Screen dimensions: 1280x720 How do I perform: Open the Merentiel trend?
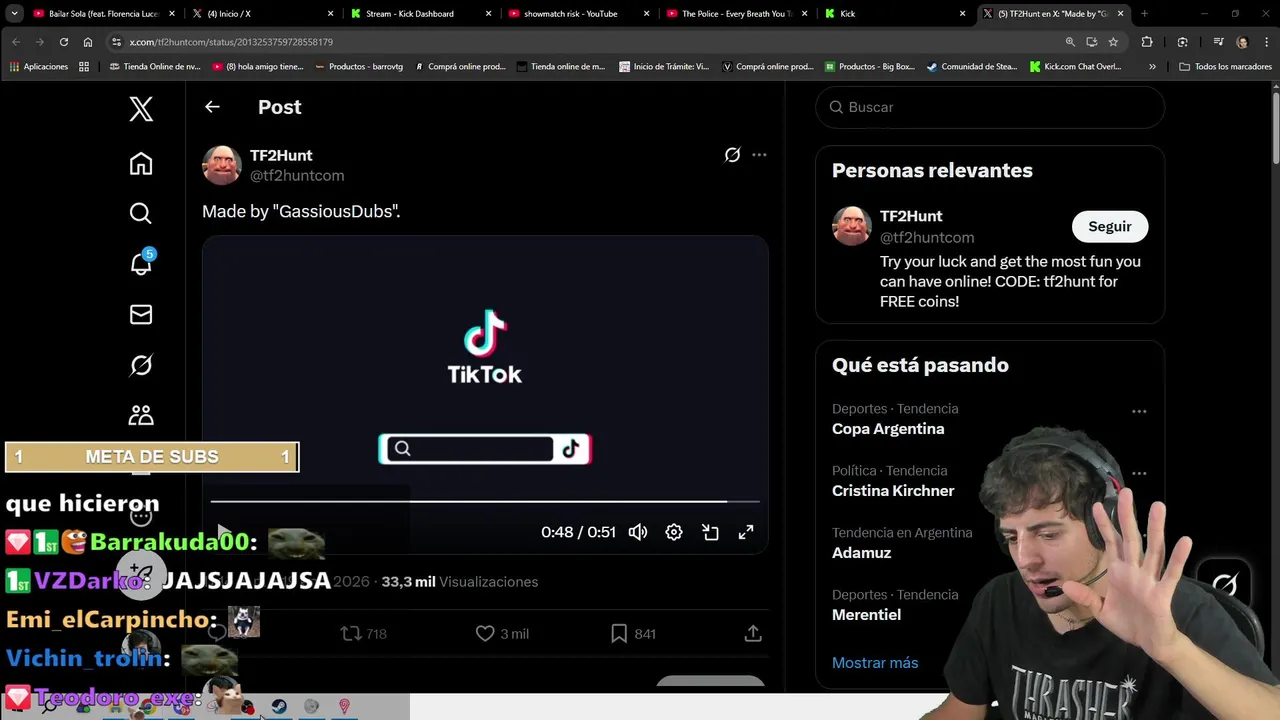point(866,615)
